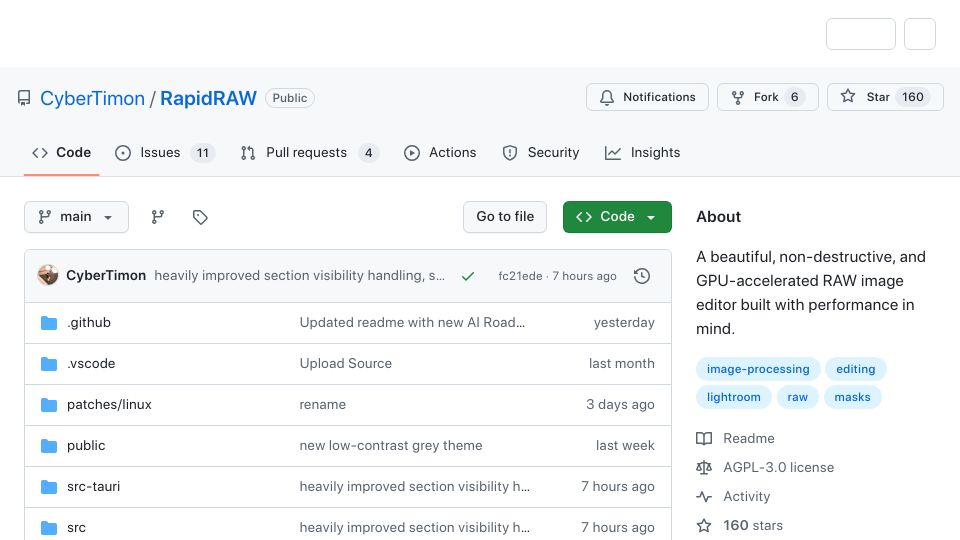Viewport: 960px width, 540px height.
Task: Expand the main branch dropdown
Action: coord(77,217)
